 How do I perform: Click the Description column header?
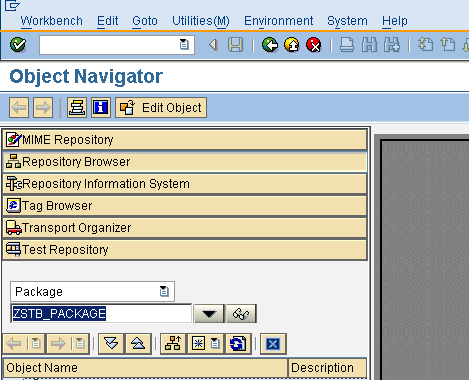coord(327,368)
